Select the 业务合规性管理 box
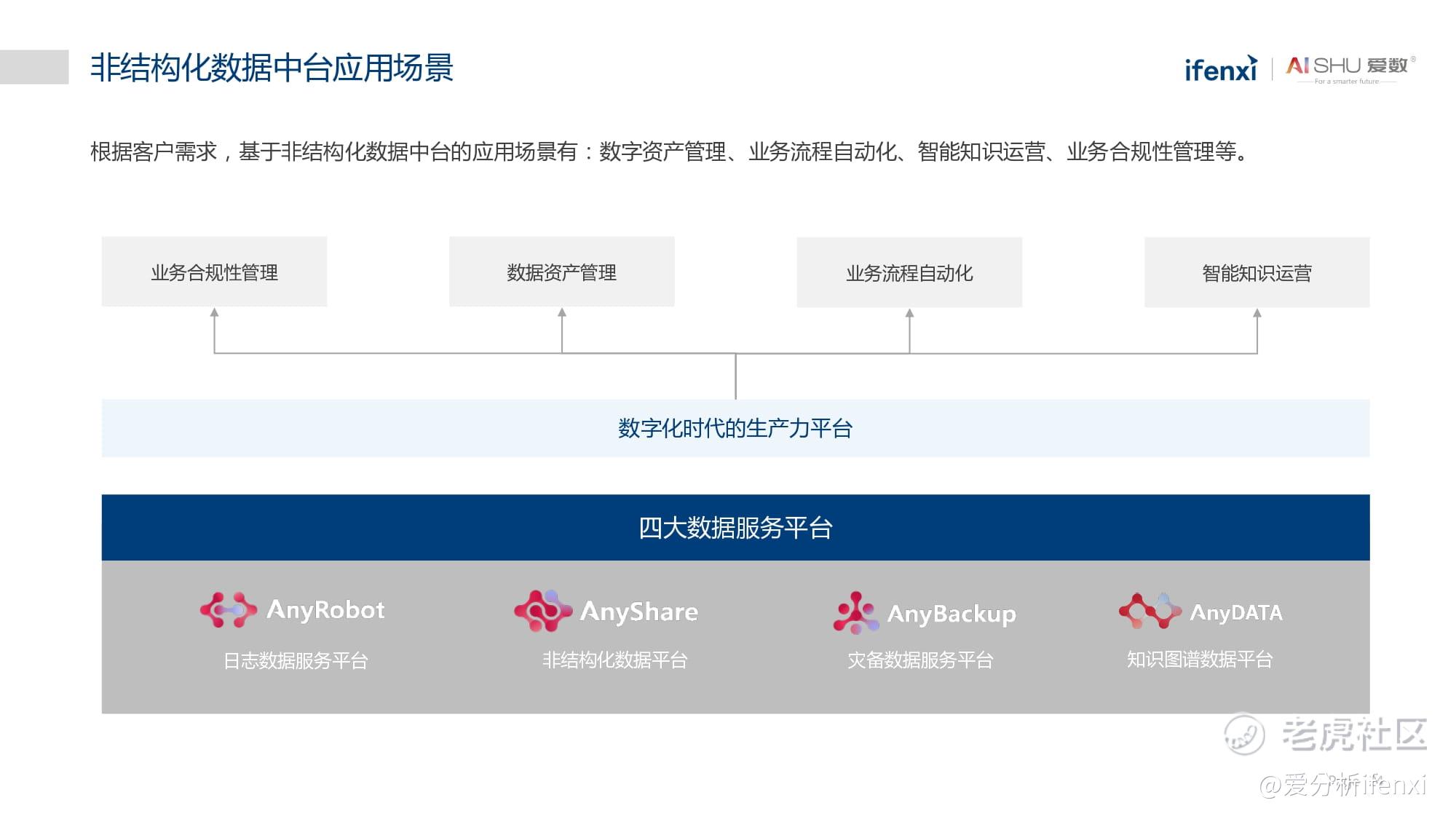The image size is (1456, 819). pyautogui.click(x=214, y=272)
